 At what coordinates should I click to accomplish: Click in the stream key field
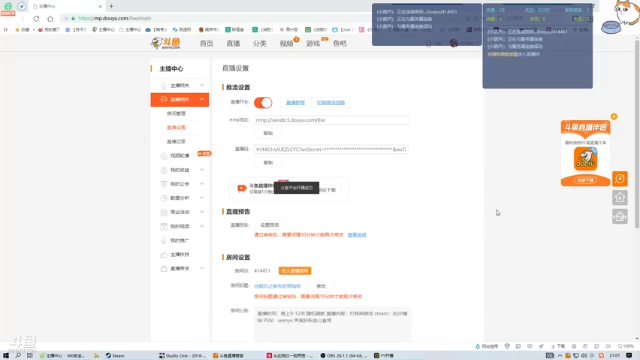click(331, 149)
